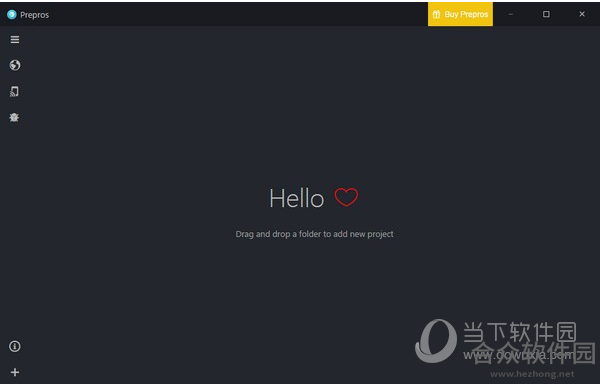Screen dimensions: 600x384
Task: Click the 合众软件园 watermark text
Action: (533, 352)
